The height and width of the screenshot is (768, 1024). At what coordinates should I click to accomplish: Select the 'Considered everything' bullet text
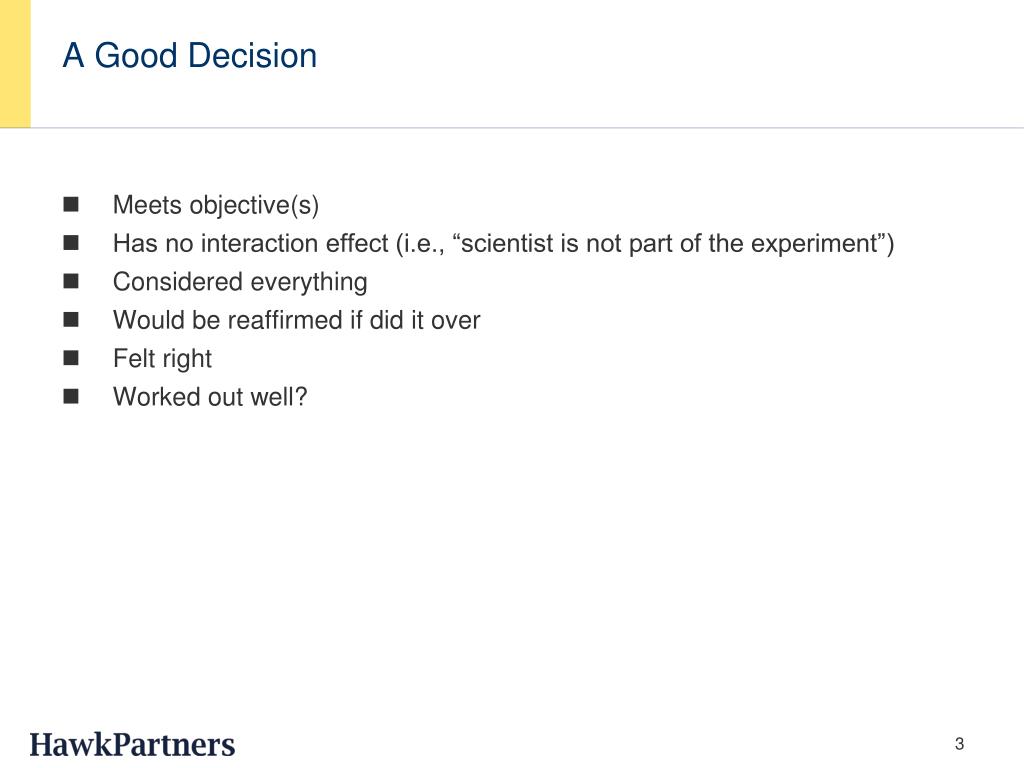pyautogui.click(x=240, y=282)
